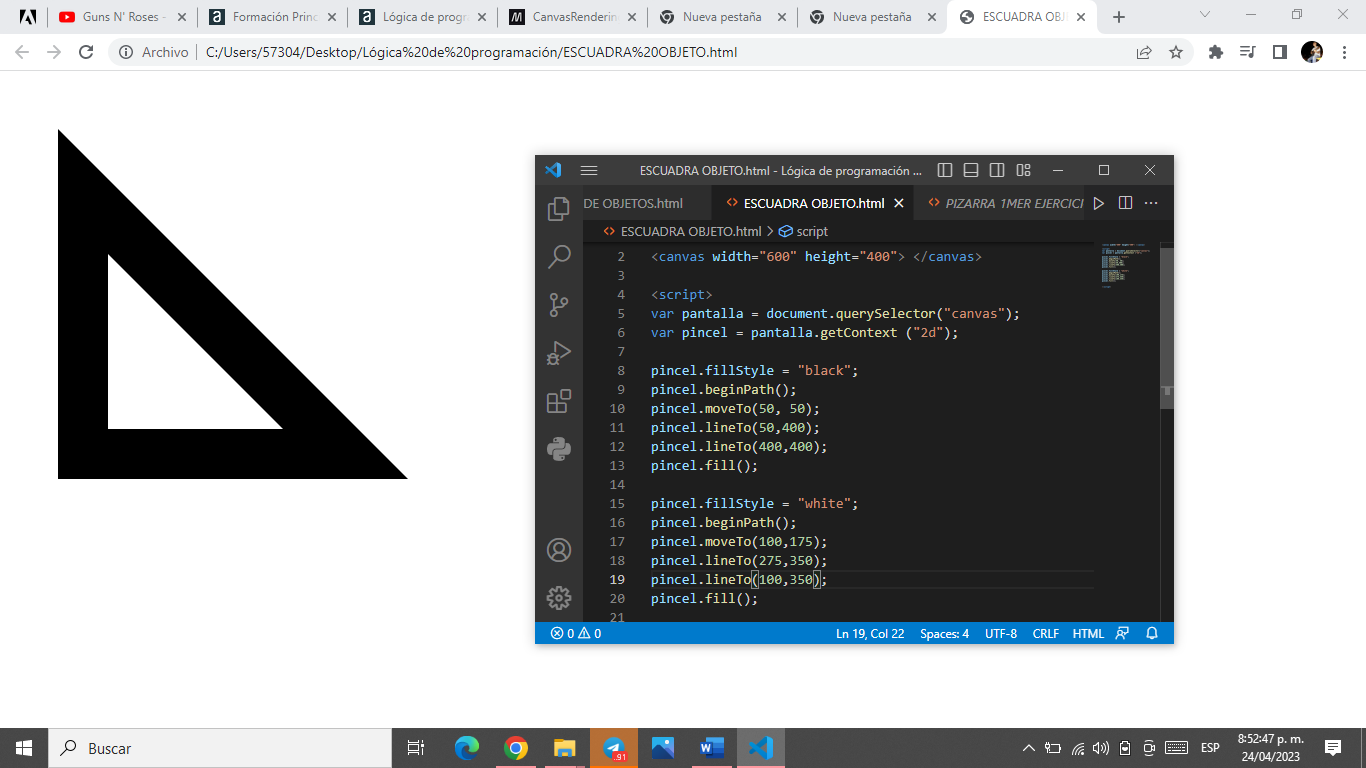Split the VS Code editor to the right

click(1125, 203)
